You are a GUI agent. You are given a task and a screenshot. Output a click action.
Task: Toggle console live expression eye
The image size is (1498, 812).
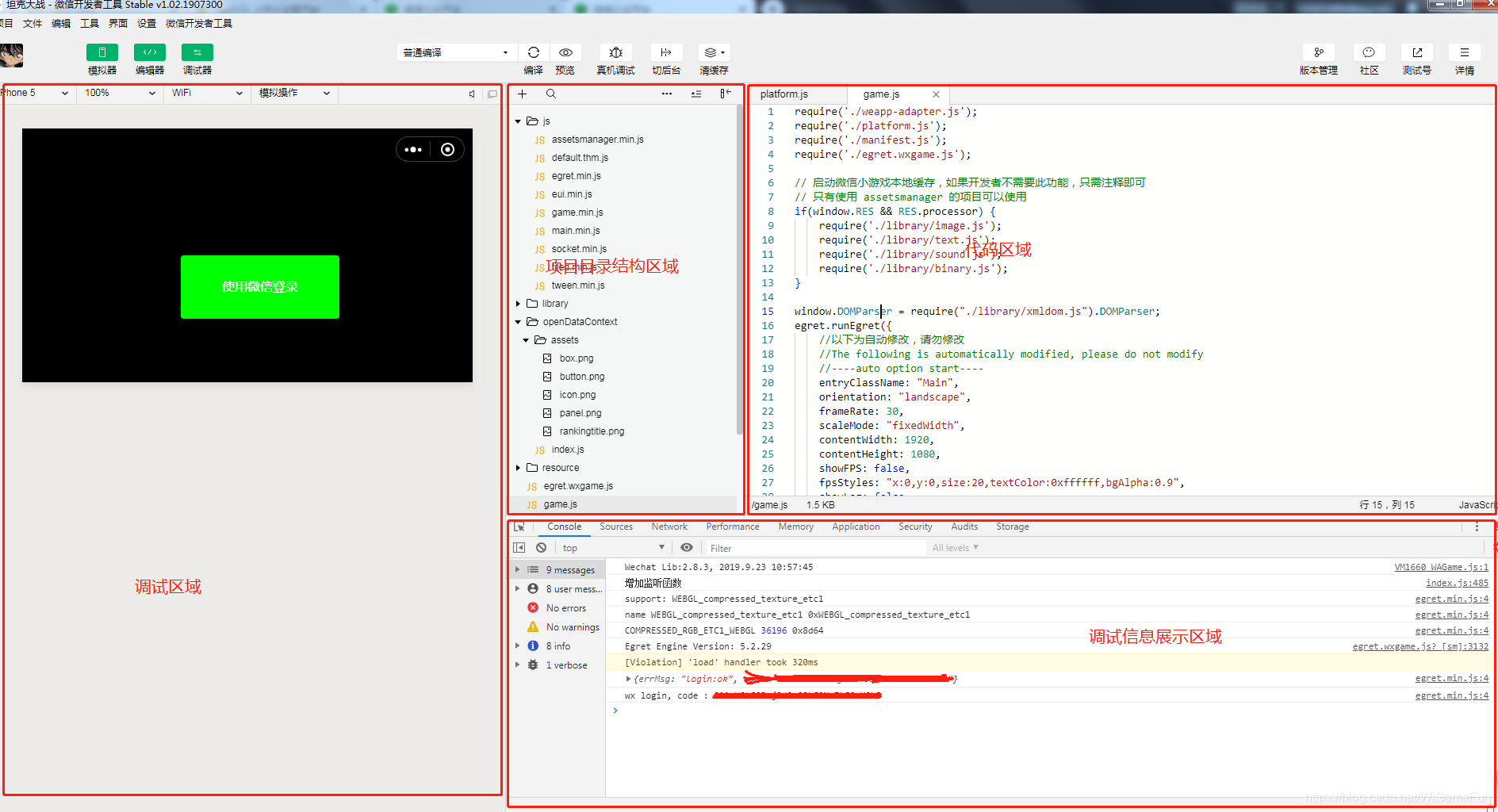[687, 548]
